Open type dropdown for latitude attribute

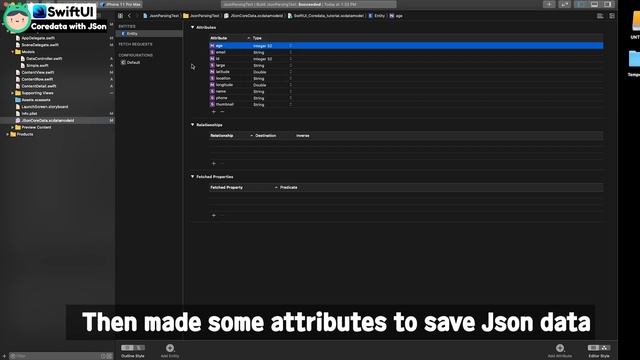(x=291, y=72)
